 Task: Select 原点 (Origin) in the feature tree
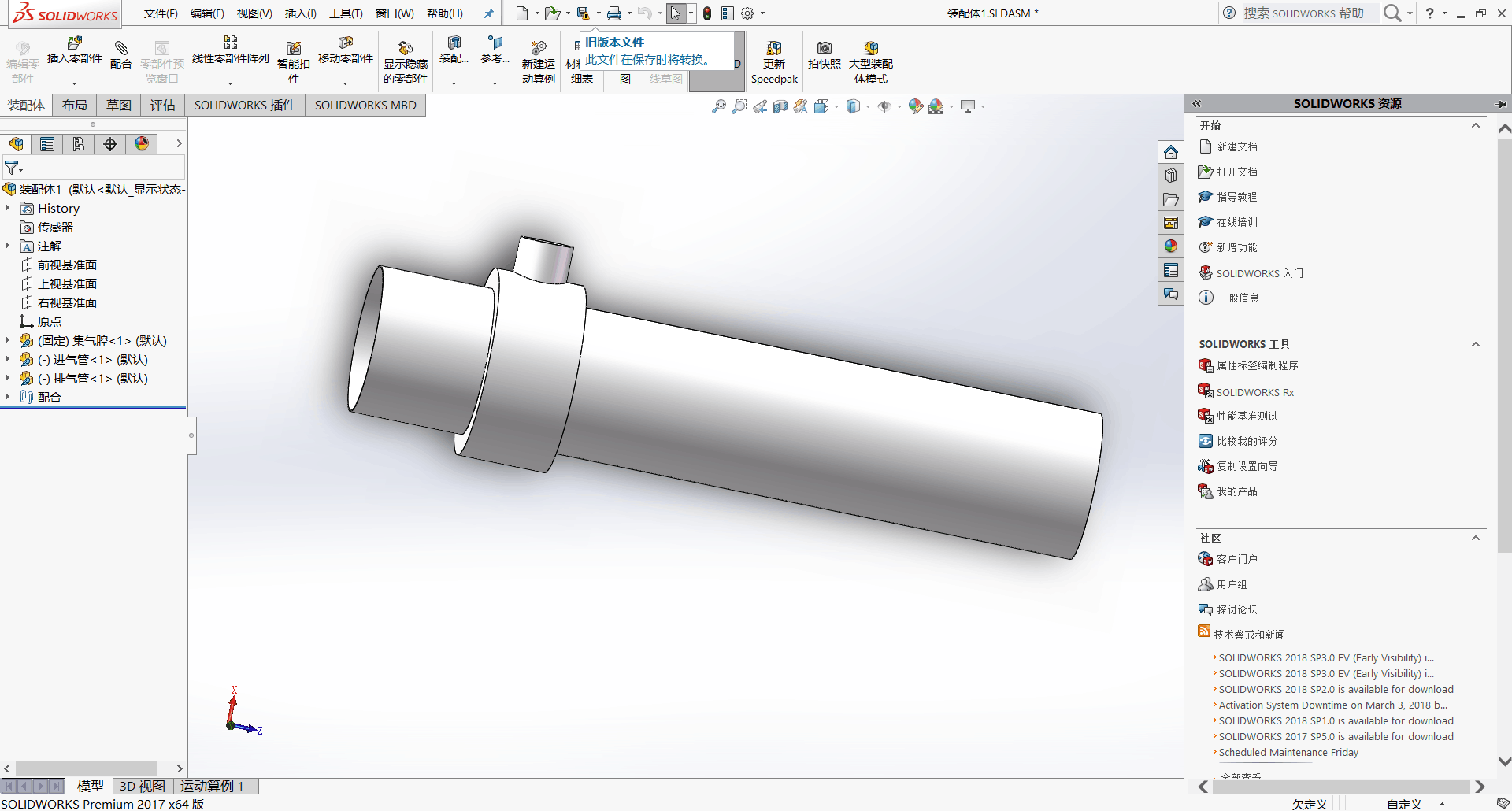(50, 321)
